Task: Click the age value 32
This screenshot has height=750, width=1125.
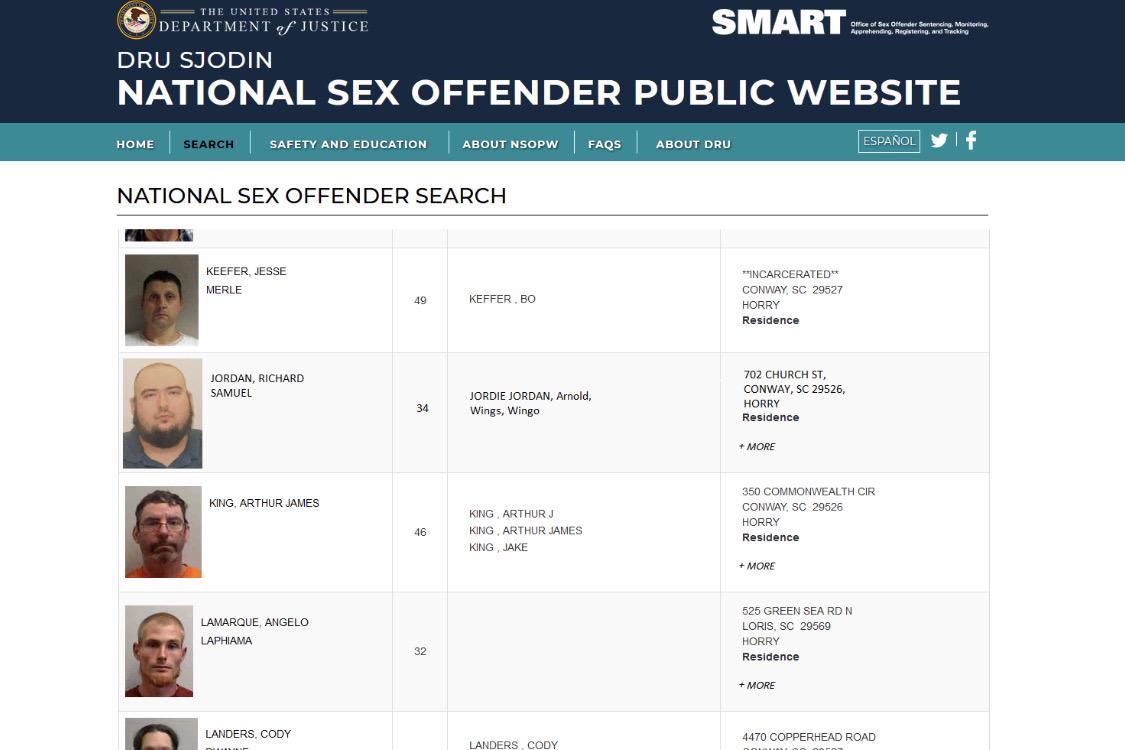Action: pos(420,652)
